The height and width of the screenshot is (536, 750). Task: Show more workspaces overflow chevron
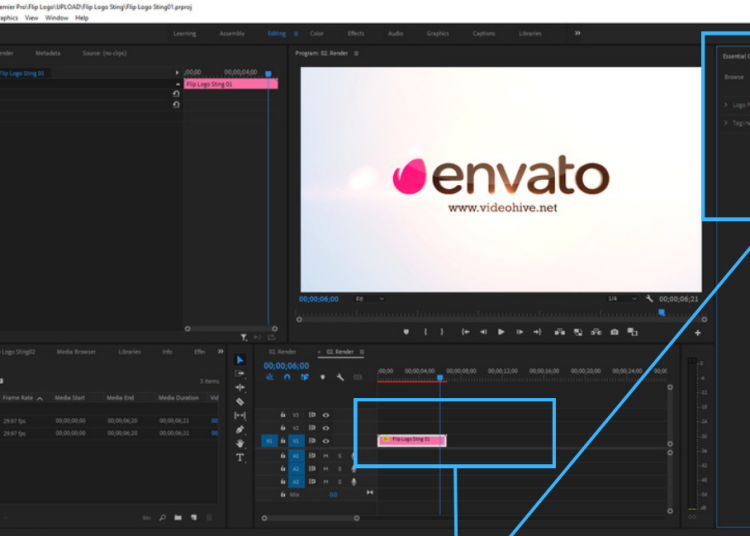[577, 33]
